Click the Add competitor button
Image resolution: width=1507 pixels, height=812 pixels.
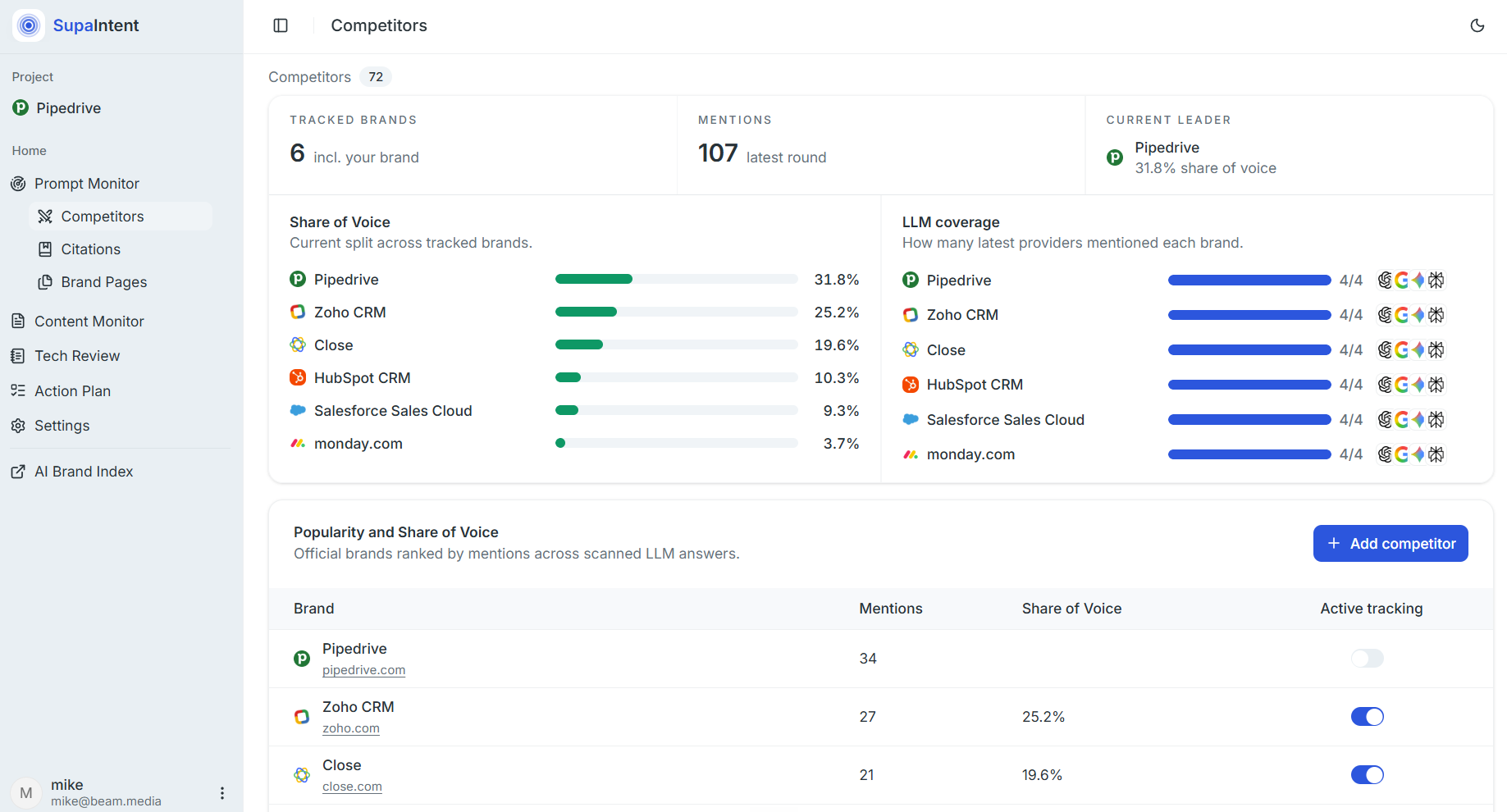(x=1391, y=544)
